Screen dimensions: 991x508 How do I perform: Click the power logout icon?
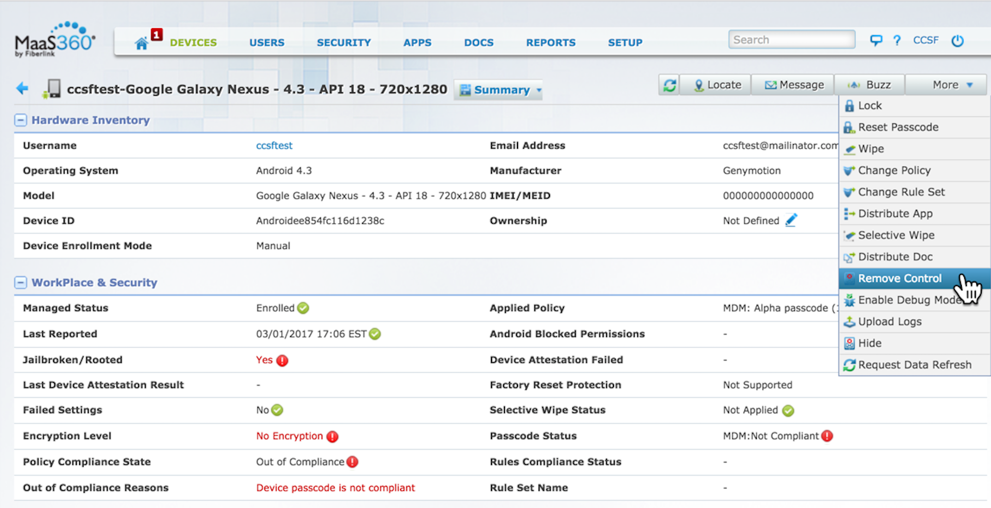(x=957, y=41)
